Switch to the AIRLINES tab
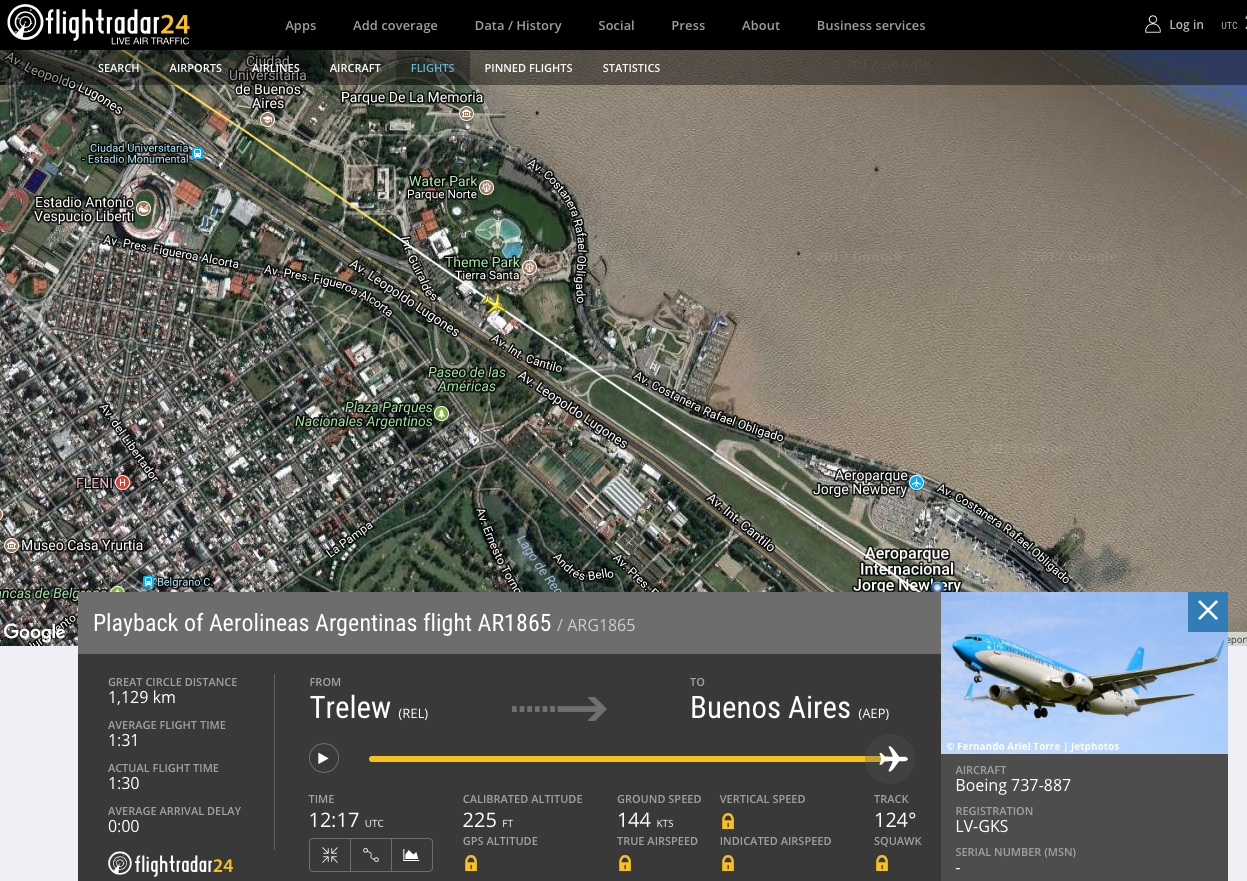Viewport: 1247px width, 881px height. [276, 68]
